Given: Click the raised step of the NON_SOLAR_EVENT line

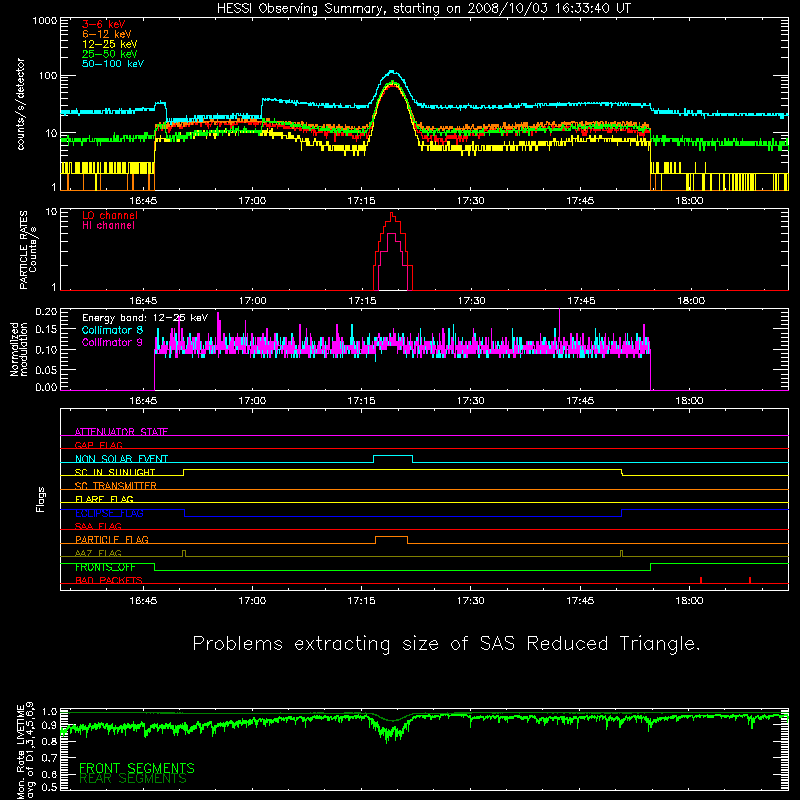Looking at the screenshot, I should [x=393, y=456].
